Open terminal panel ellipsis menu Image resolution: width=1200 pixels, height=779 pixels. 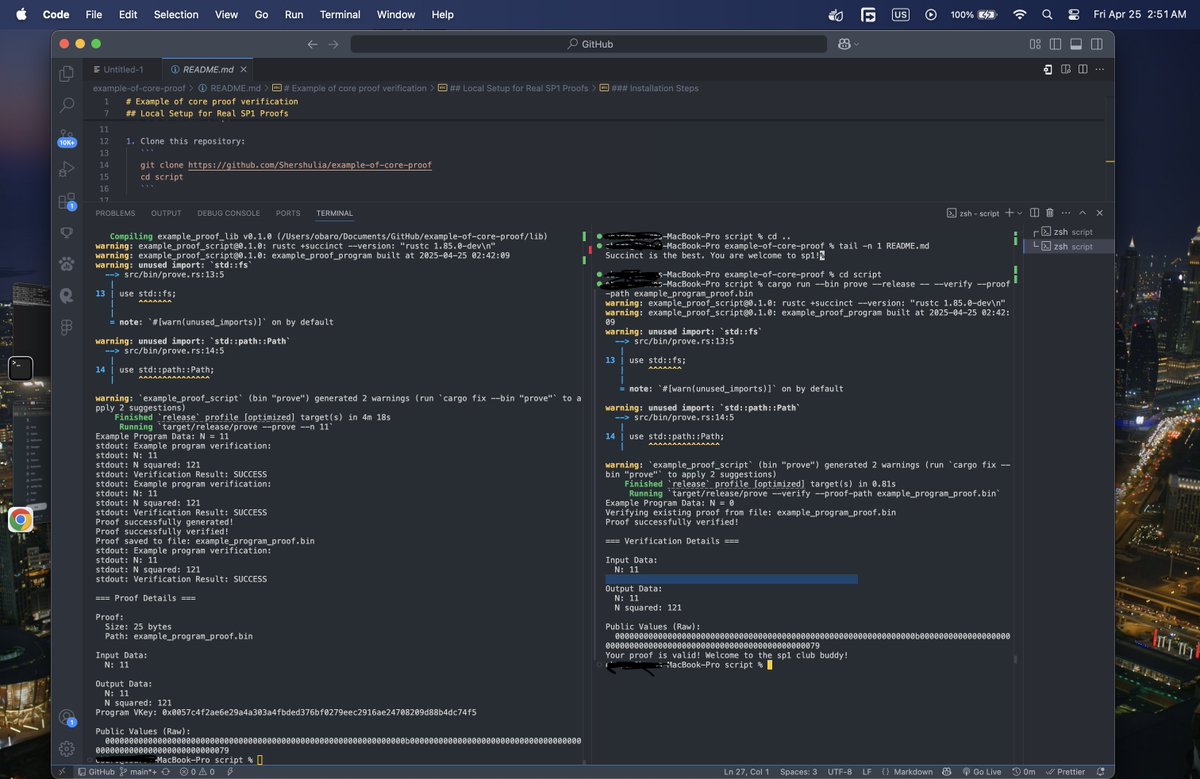(x=1065, y=213)
